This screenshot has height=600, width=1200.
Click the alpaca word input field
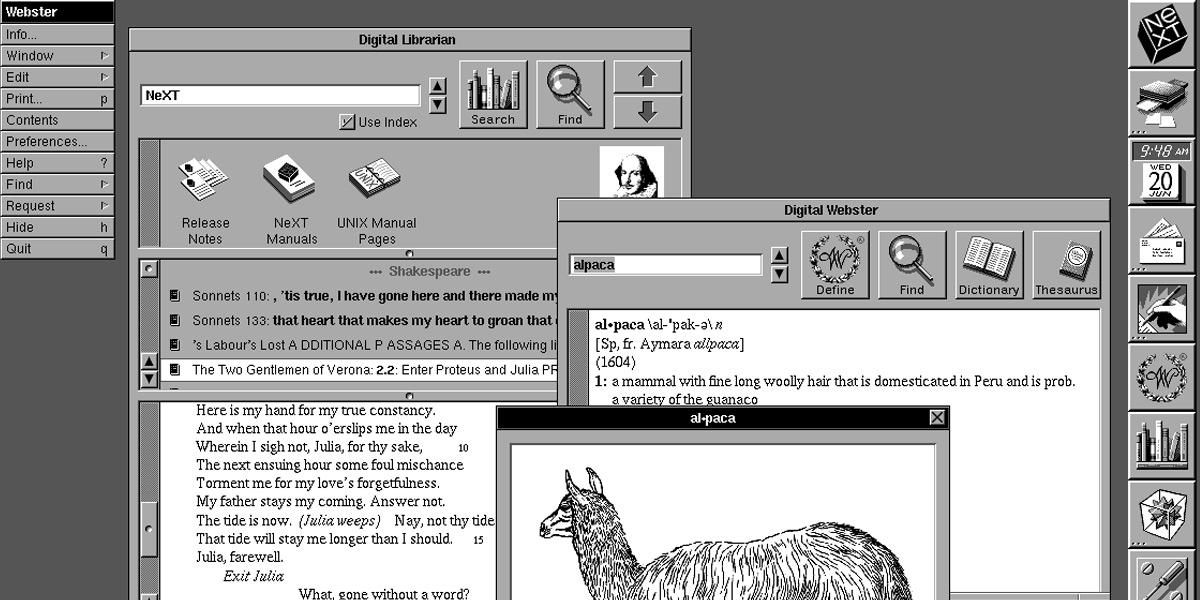click(x=666, y=265)
